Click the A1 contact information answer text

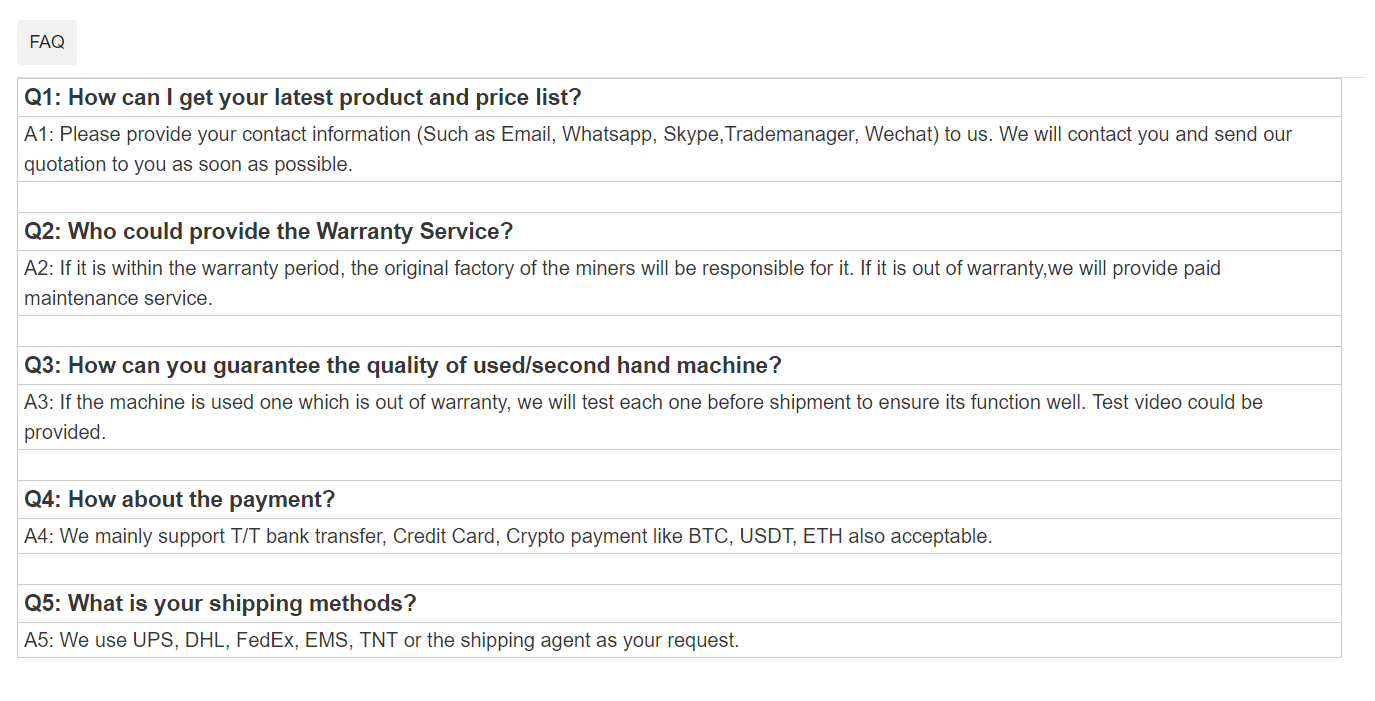658,149
